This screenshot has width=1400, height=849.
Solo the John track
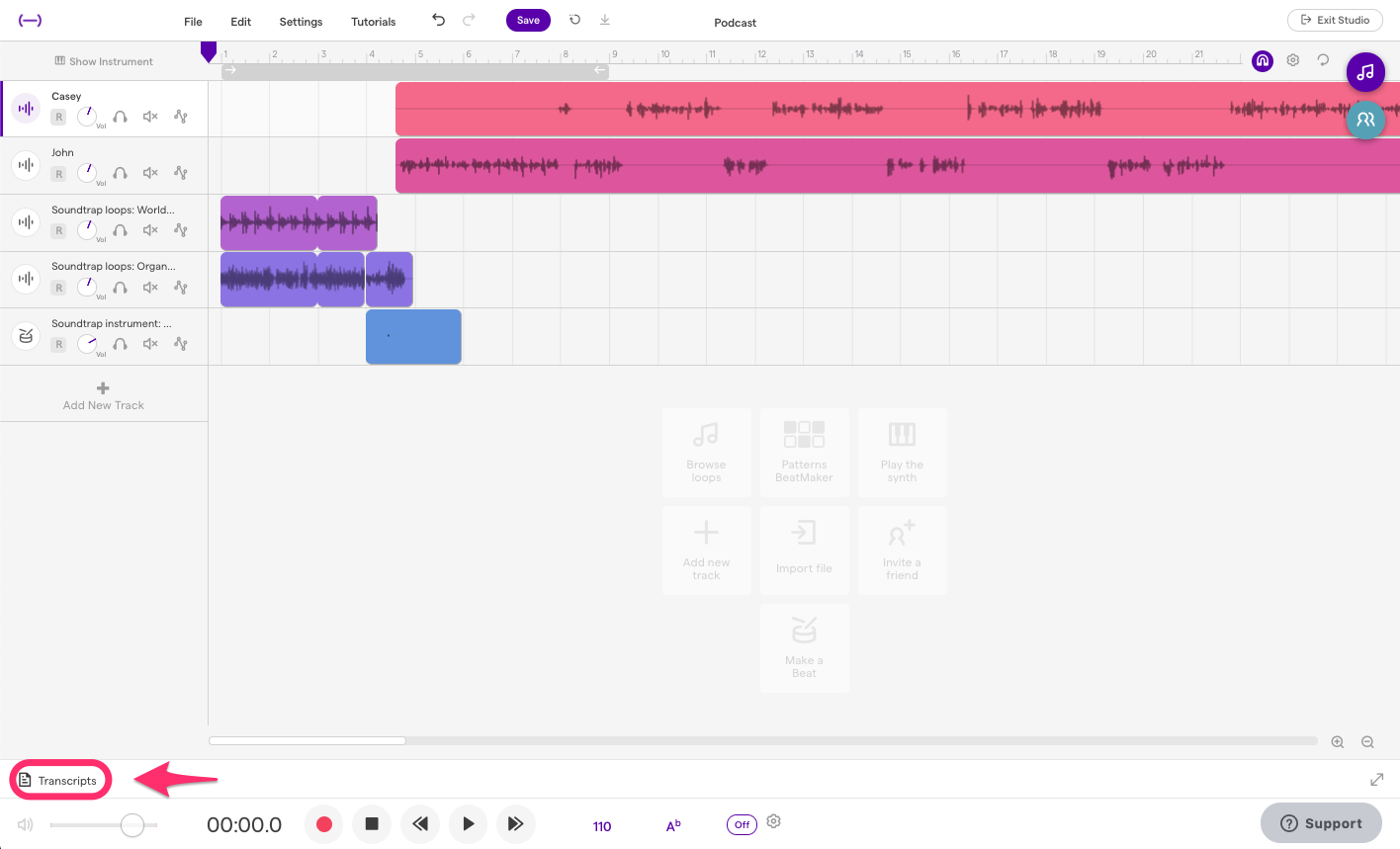120,173
